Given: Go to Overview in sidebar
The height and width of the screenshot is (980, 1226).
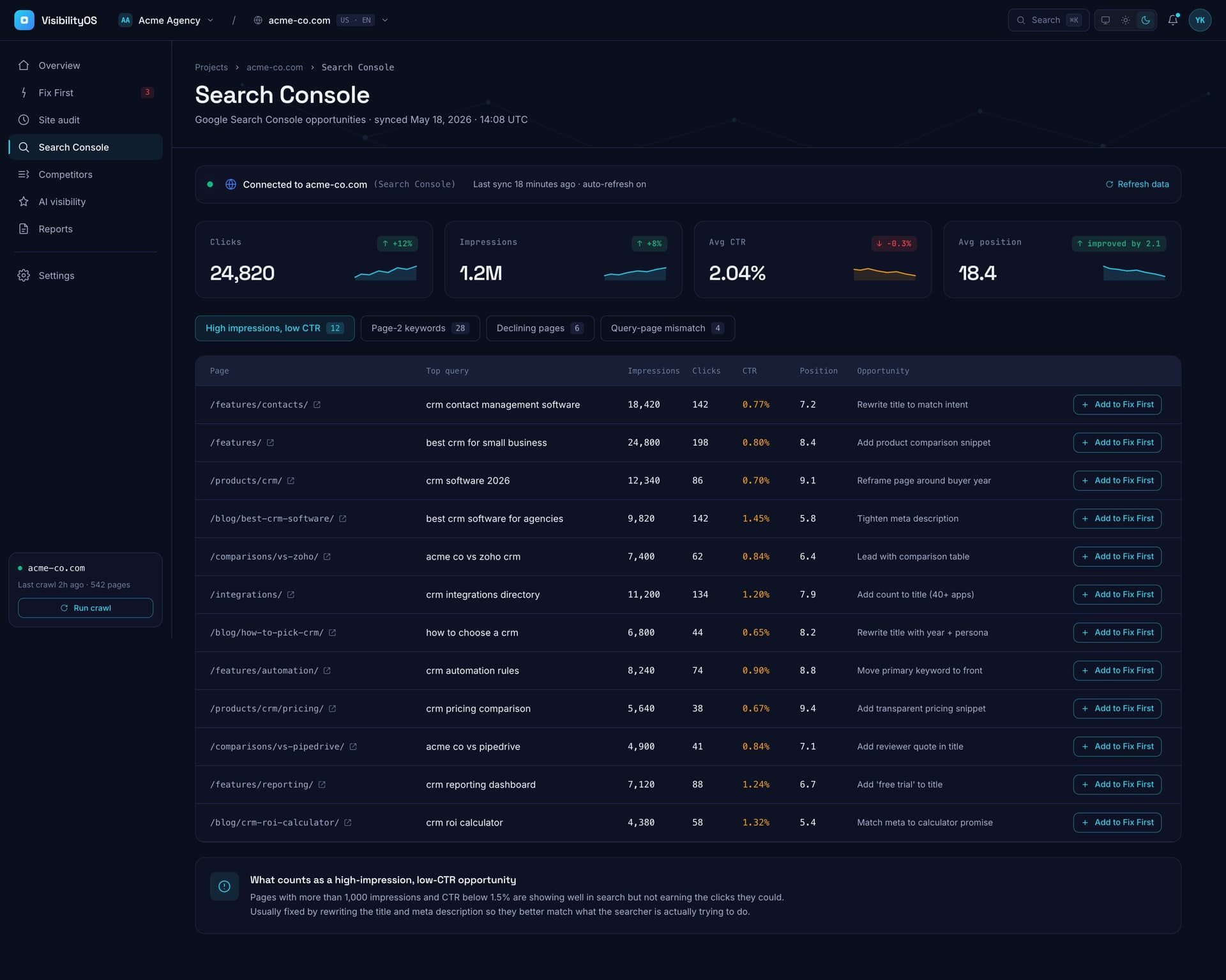Looking at the screenshot, I should coord(86,65).
